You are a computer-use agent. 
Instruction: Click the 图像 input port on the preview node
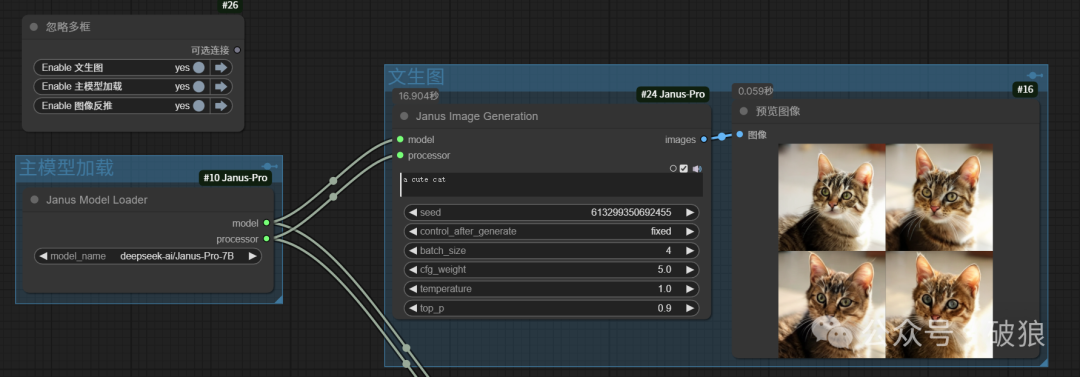[x=740, y=134]
